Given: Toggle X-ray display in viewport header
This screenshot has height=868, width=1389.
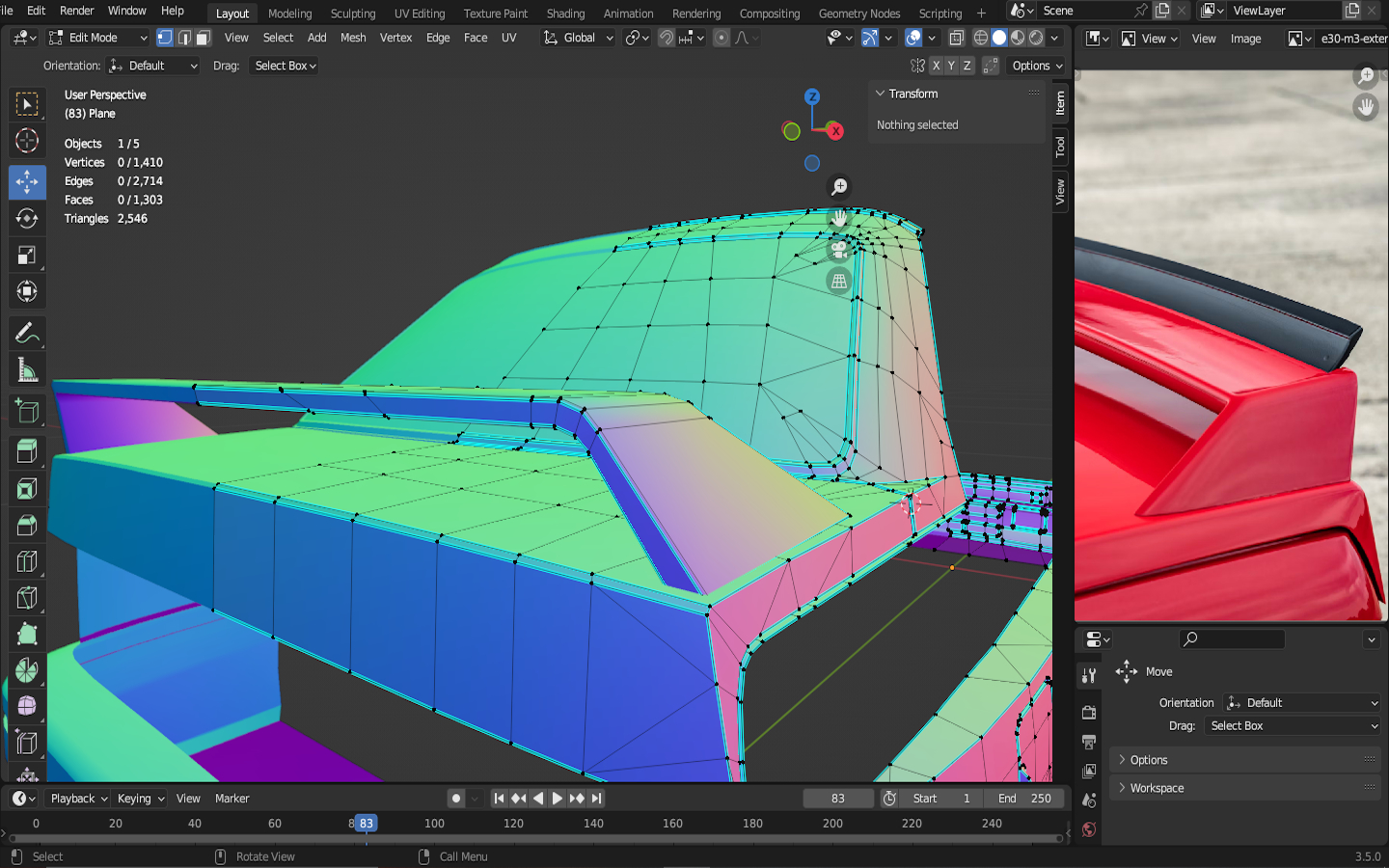Looking at the screenshot, I should click(957, 38).
